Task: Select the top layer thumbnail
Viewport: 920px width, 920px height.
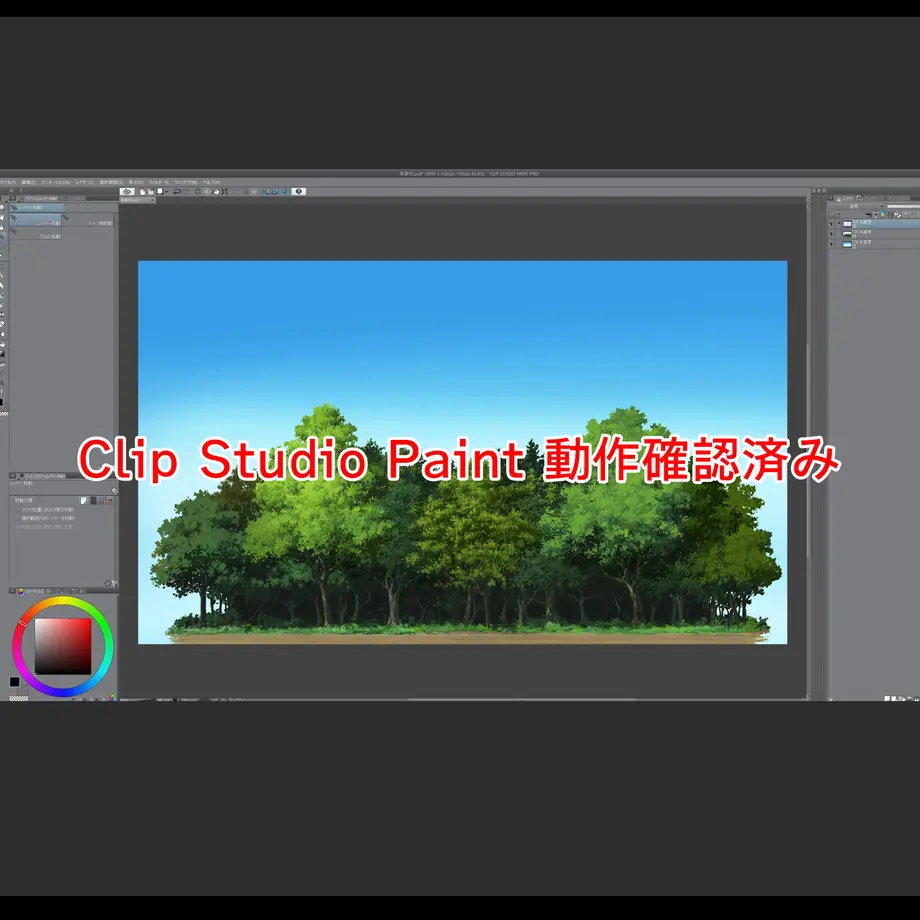Action: (x=847, y=224)
